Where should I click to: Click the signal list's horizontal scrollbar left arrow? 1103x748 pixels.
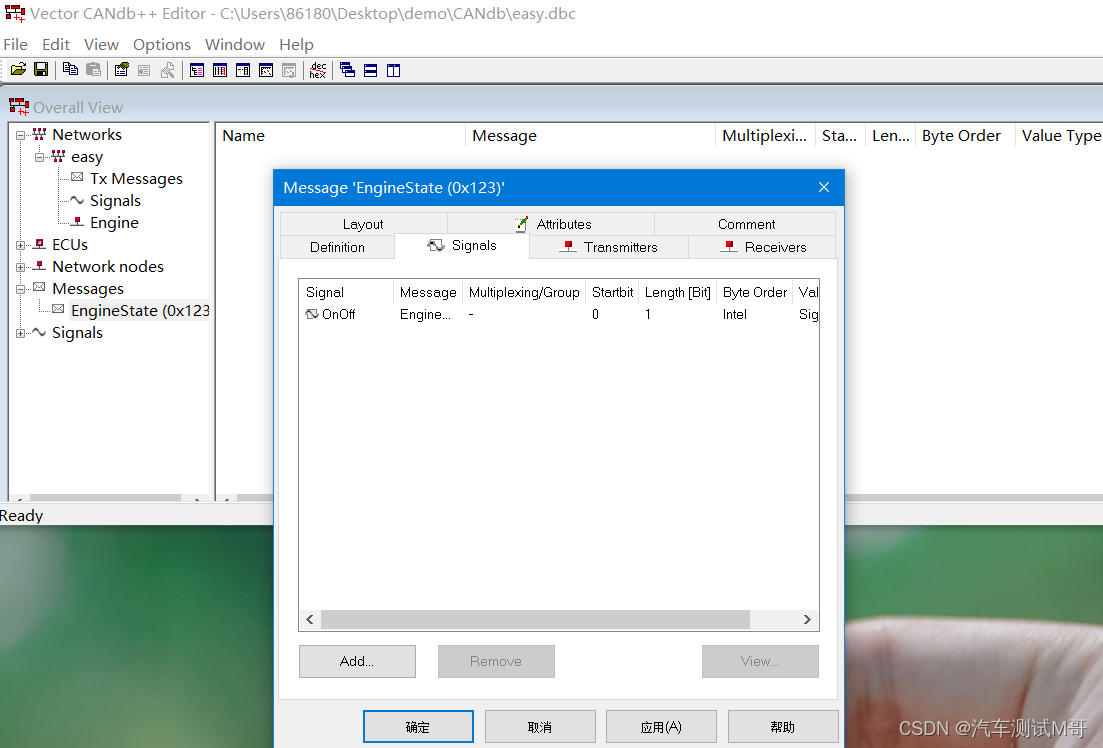pyautogui.click(x=310, y=619)
